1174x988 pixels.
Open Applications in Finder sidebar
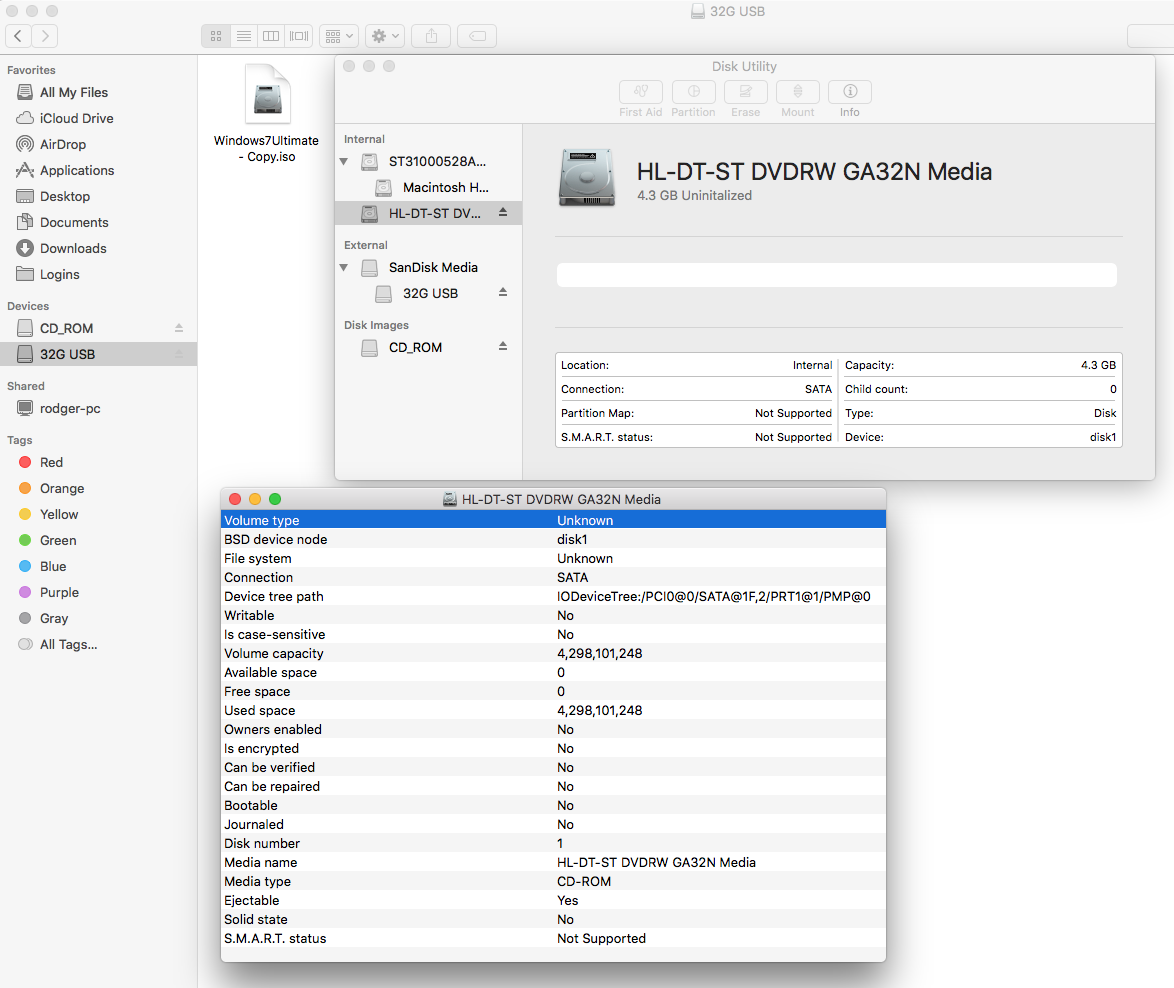coord(98,171)
